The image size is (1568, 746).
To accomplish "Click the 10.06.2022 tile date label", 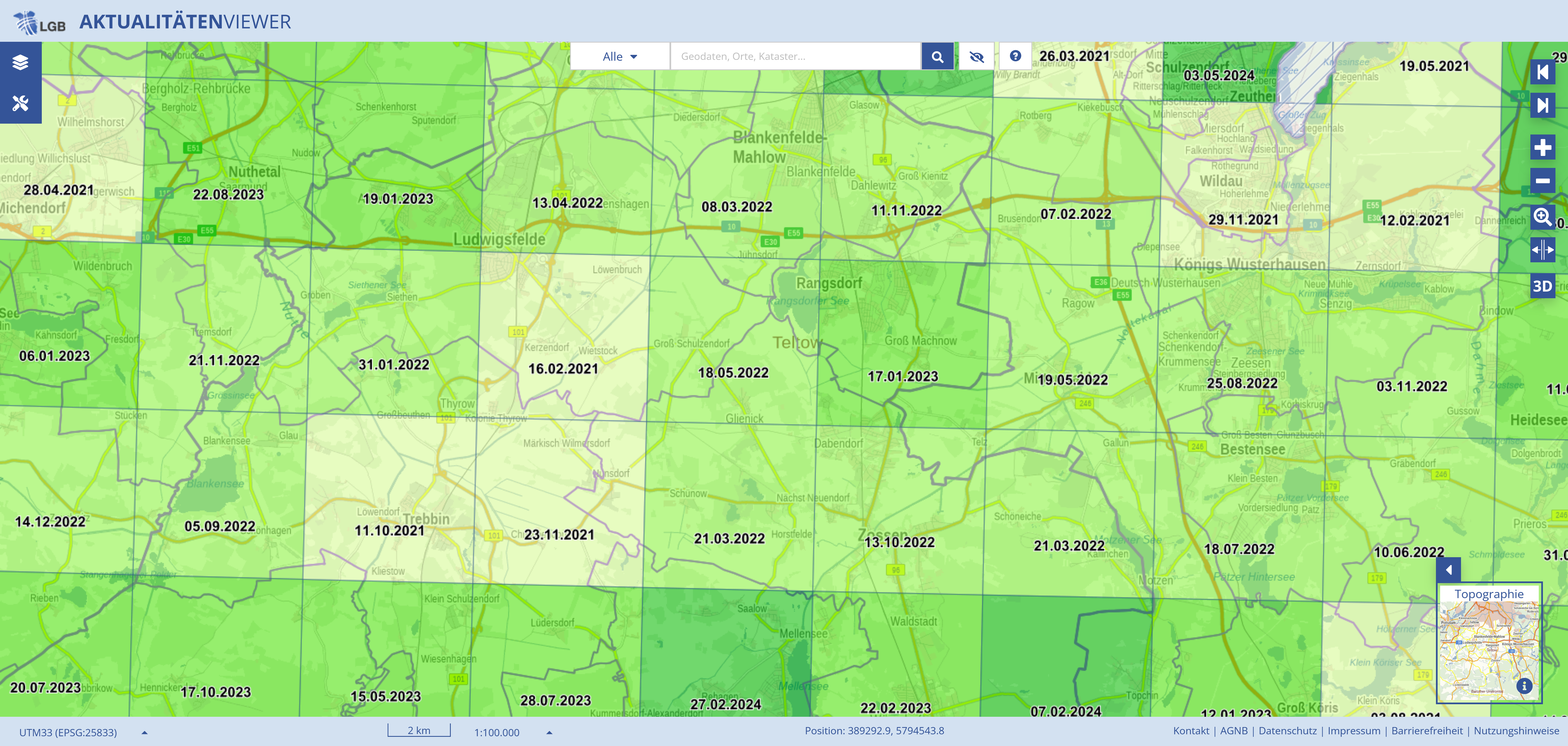I will tap(1409, 552).
